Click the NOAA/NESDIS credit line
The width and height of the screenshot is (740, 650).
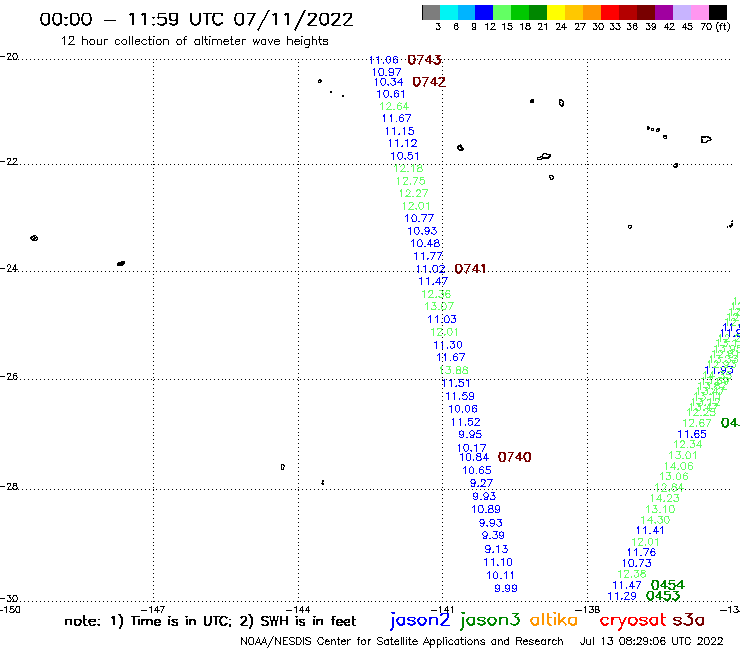tap(402, 641)
